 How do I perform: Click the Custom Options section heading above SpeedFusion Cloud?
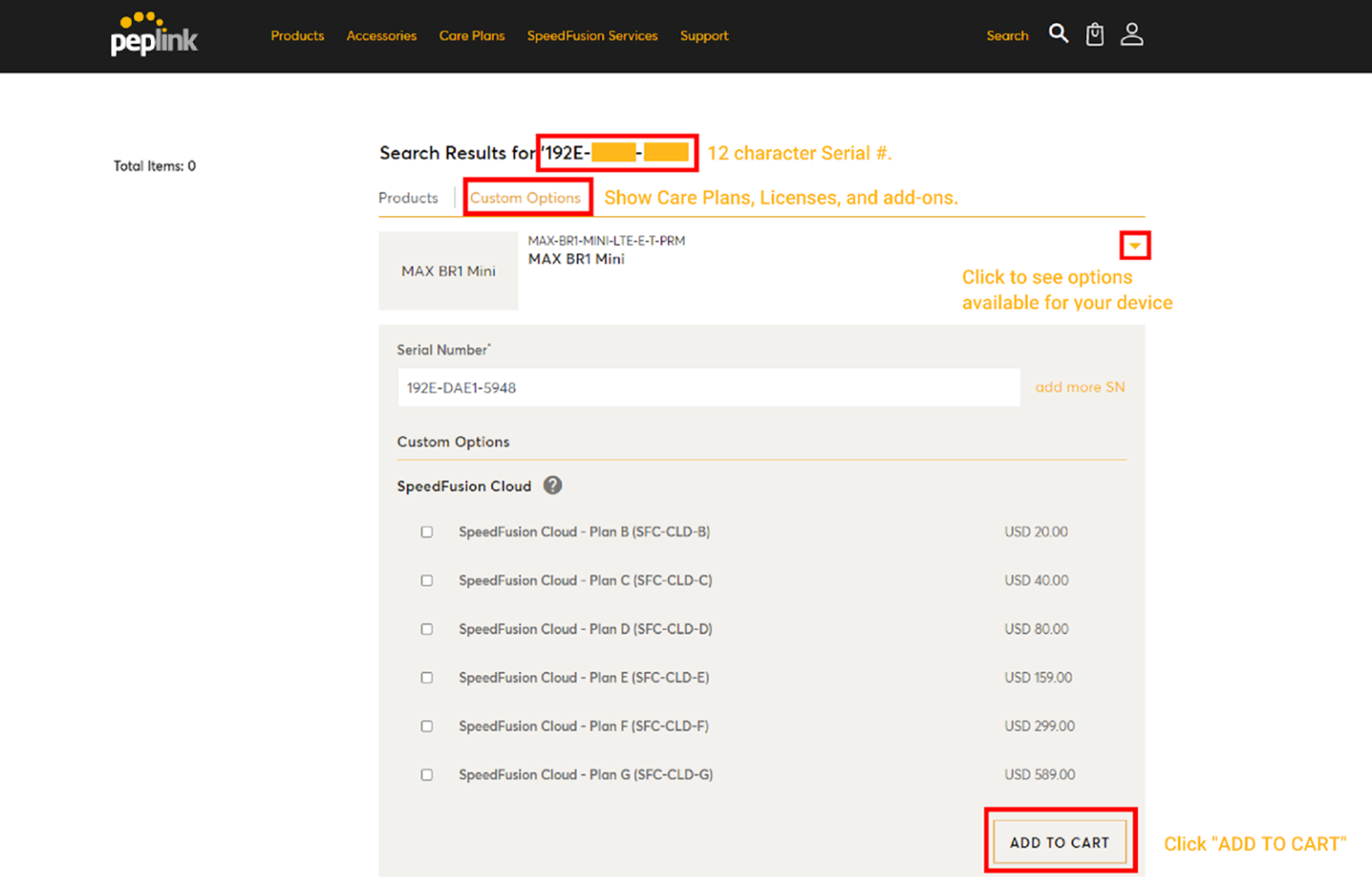pos(453,441)
